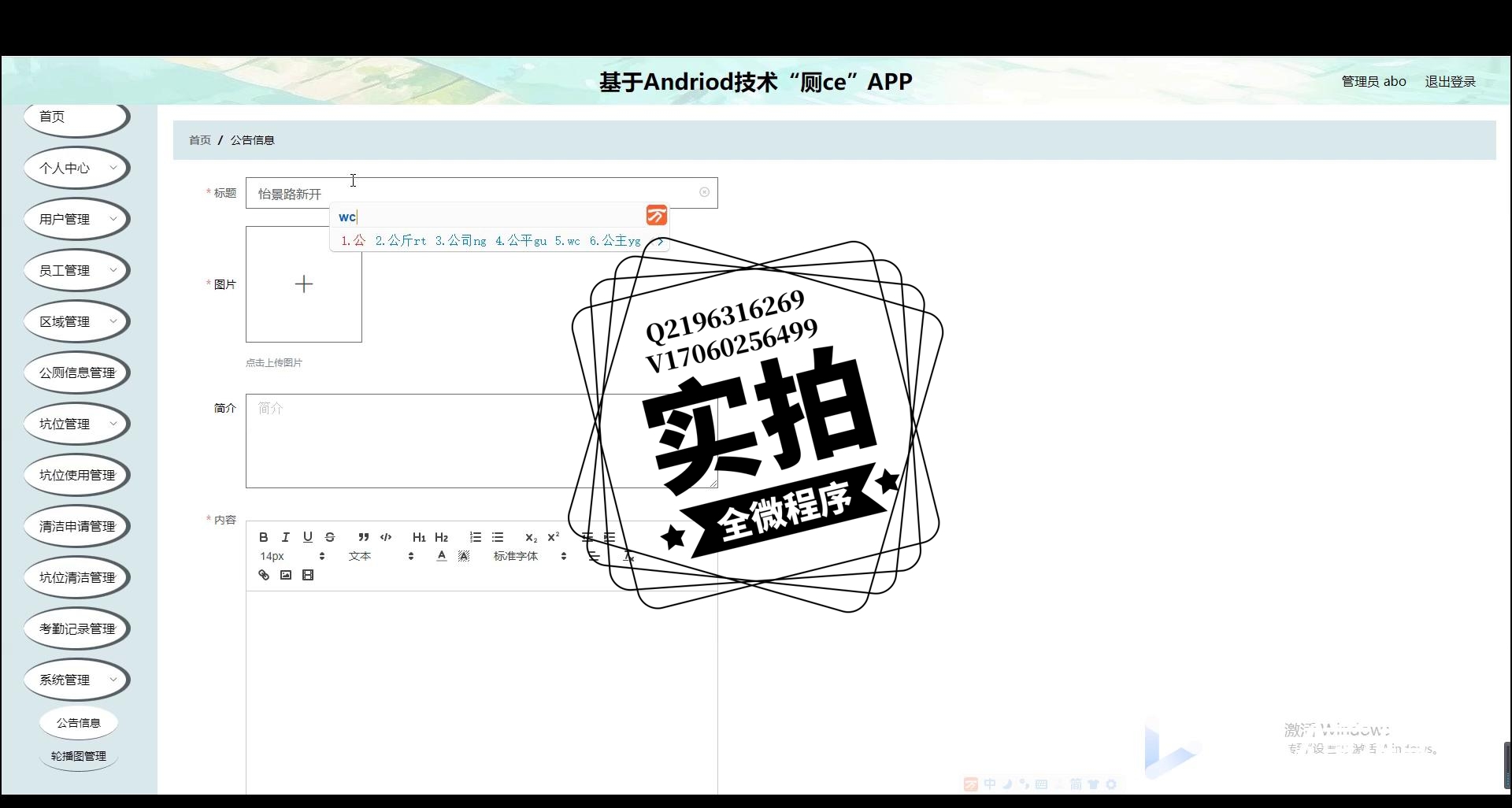Choose IME candidate 6.公主
Screen dimensions: 1512x808
615,241
